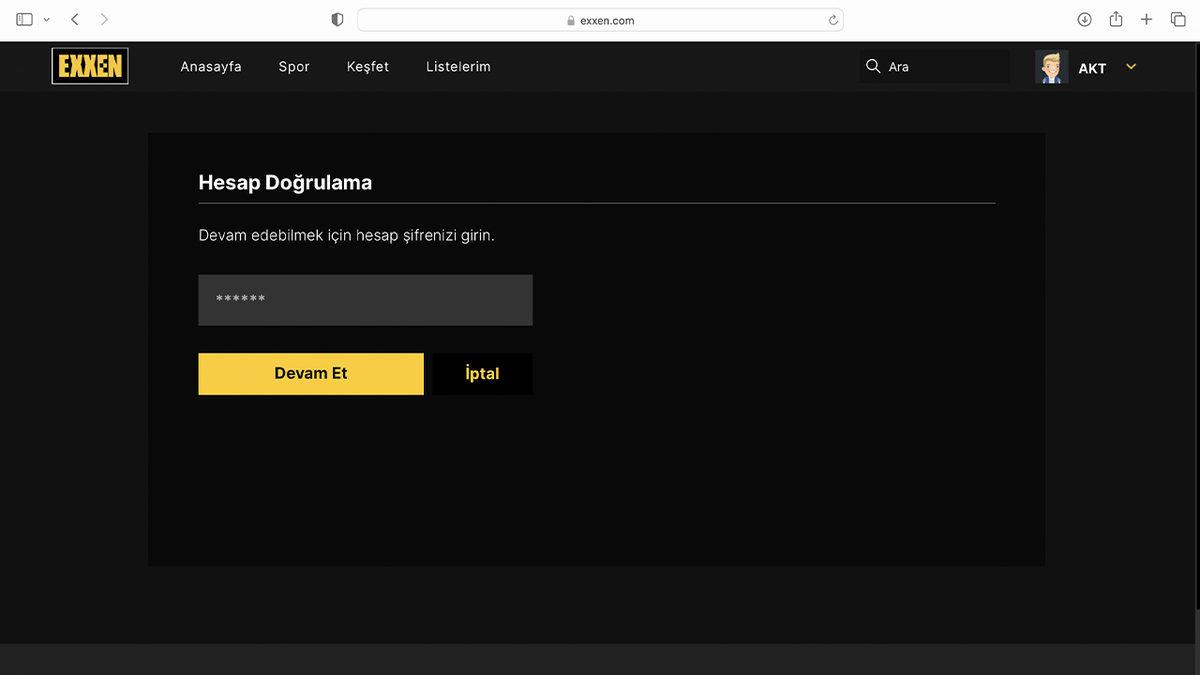
Task: Click the privacy report shield icon
Action: 337,20
